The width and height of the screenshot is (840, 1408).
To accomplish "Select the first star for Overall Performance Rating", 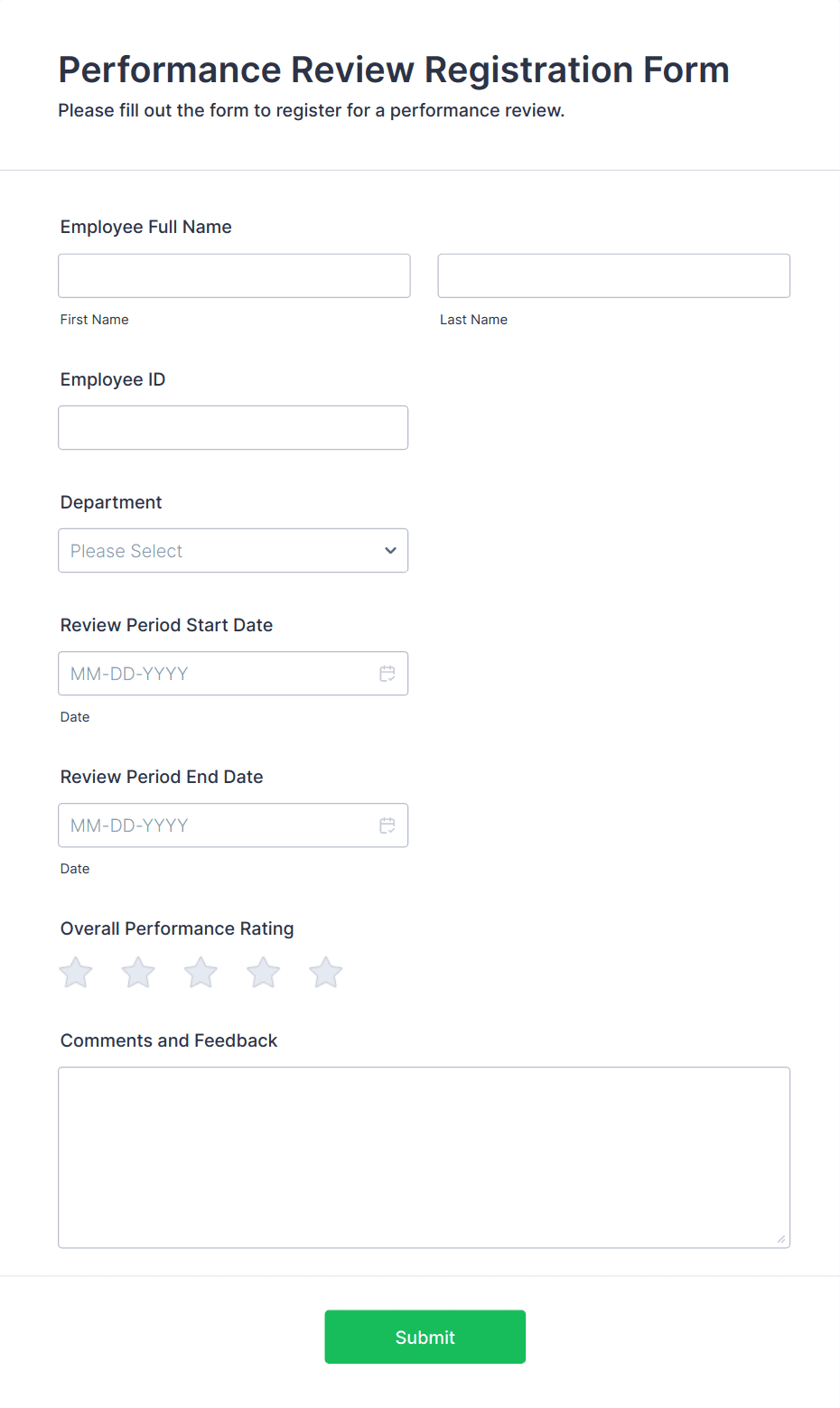I will [x=75, y=973].
